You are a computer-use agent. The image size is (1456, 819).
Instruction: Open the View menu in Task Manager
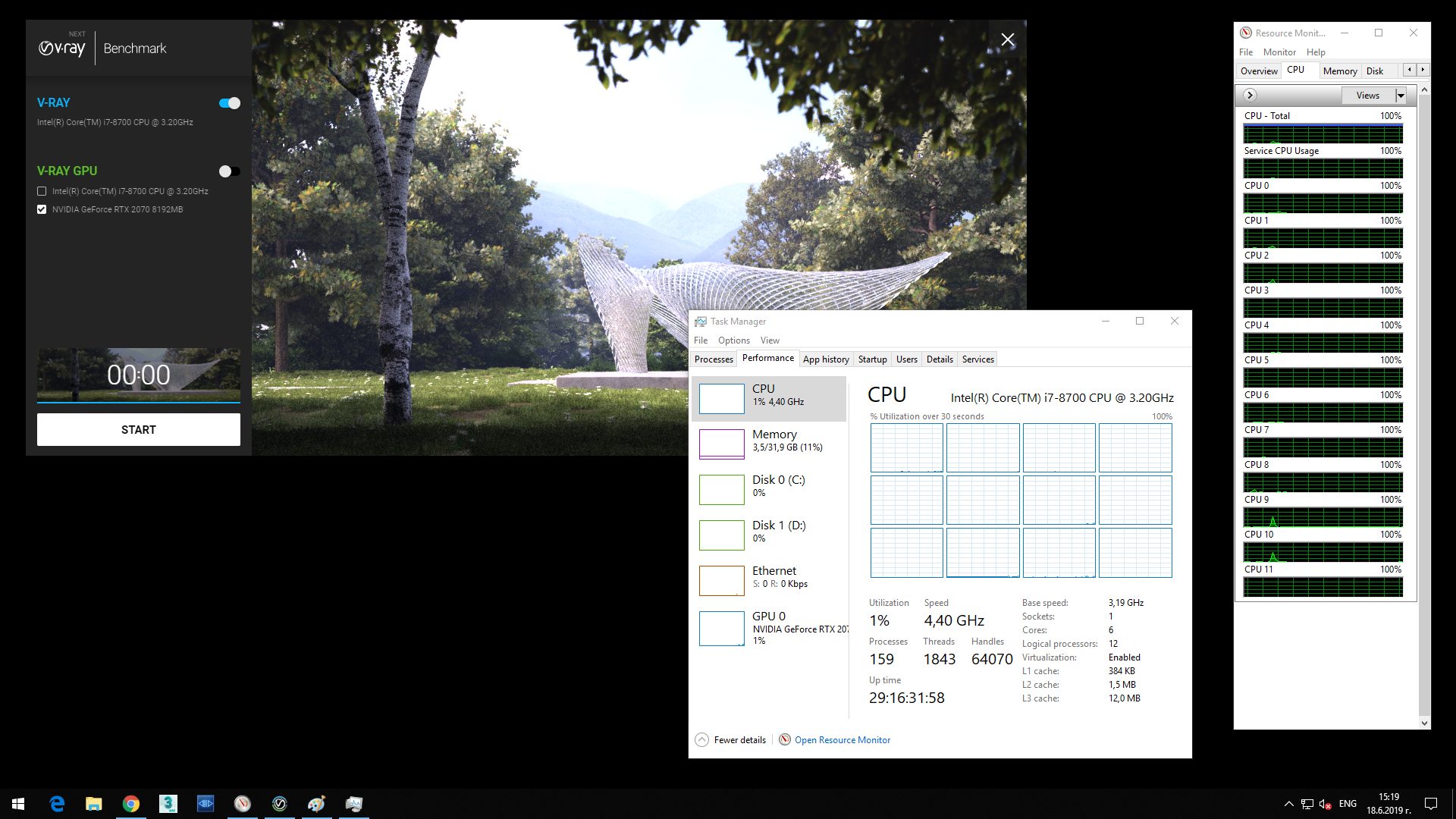770,340
